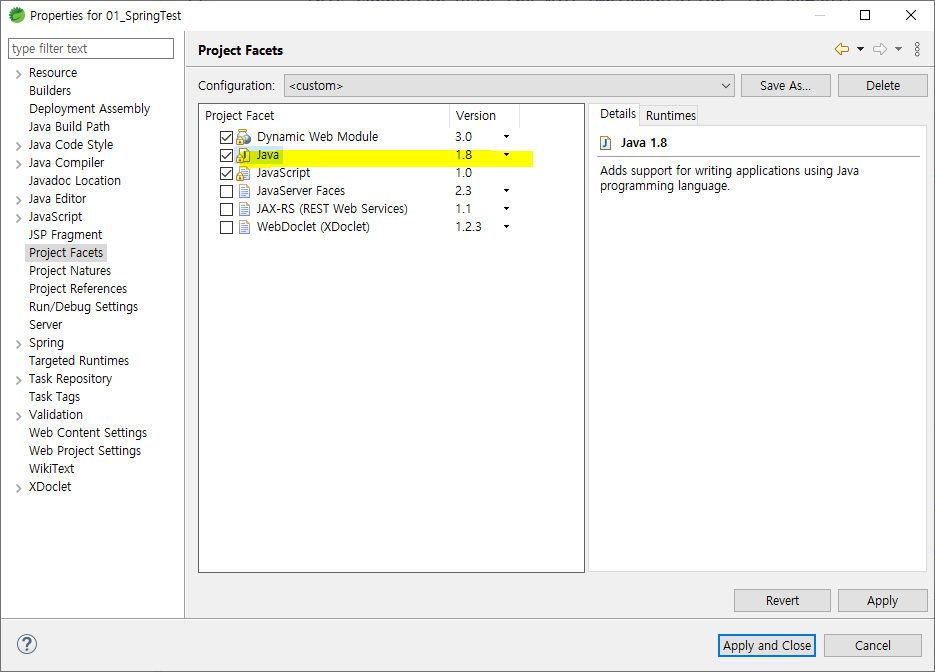The width and height of the screenshot is (935, 672).
Task: Uncheck the JavaScript facet checkbox
Action: pyautogui.click(x=226, y=174)
